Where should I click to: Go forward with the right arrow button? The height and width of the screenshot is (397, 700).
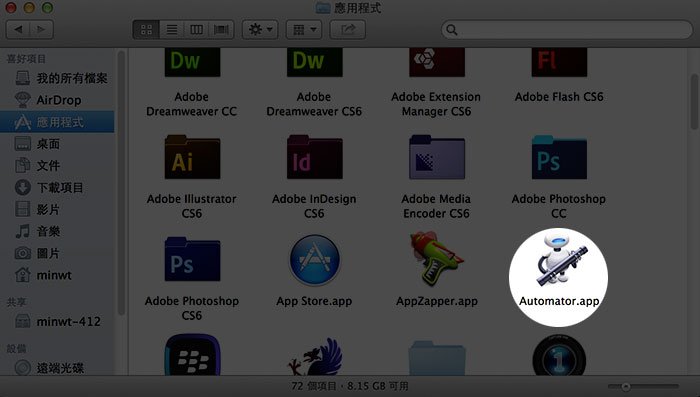click(x=42, y=29)
